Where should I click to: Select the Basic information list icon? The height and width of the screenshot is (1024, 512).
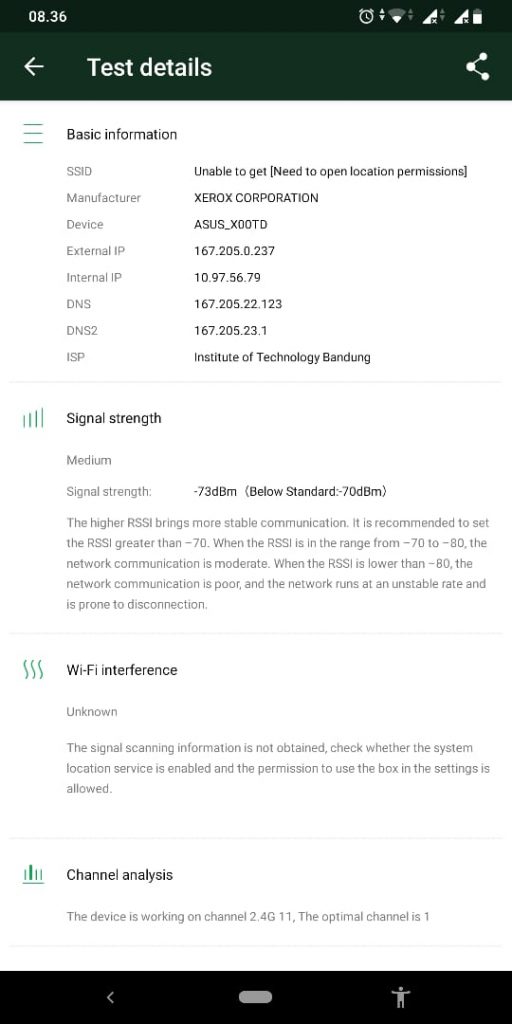(33, 134)
